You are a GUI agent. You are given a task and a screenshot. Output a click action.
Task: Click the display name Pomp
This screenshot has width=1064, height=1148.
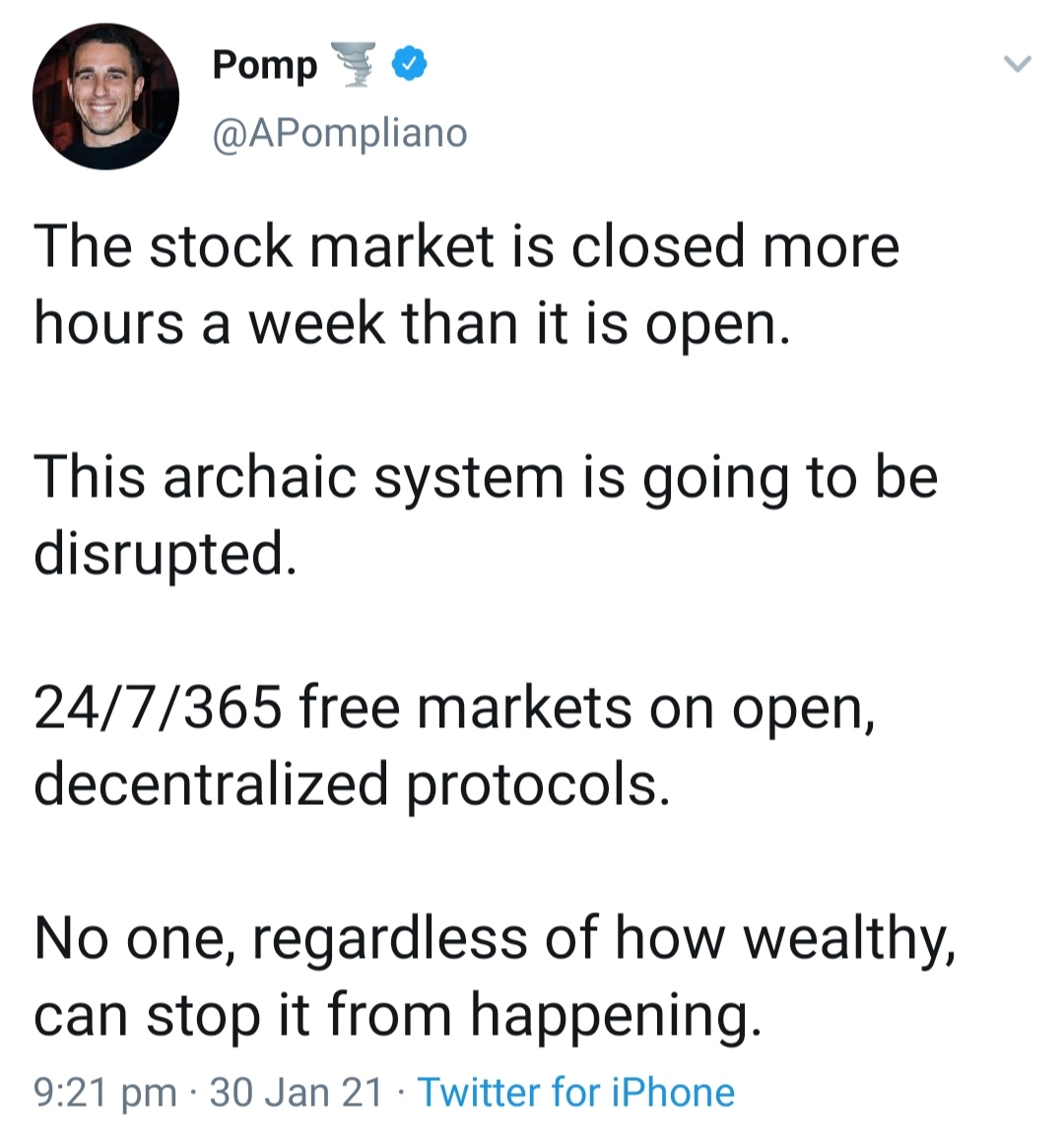pyautogui.click(x=265, y=65)
